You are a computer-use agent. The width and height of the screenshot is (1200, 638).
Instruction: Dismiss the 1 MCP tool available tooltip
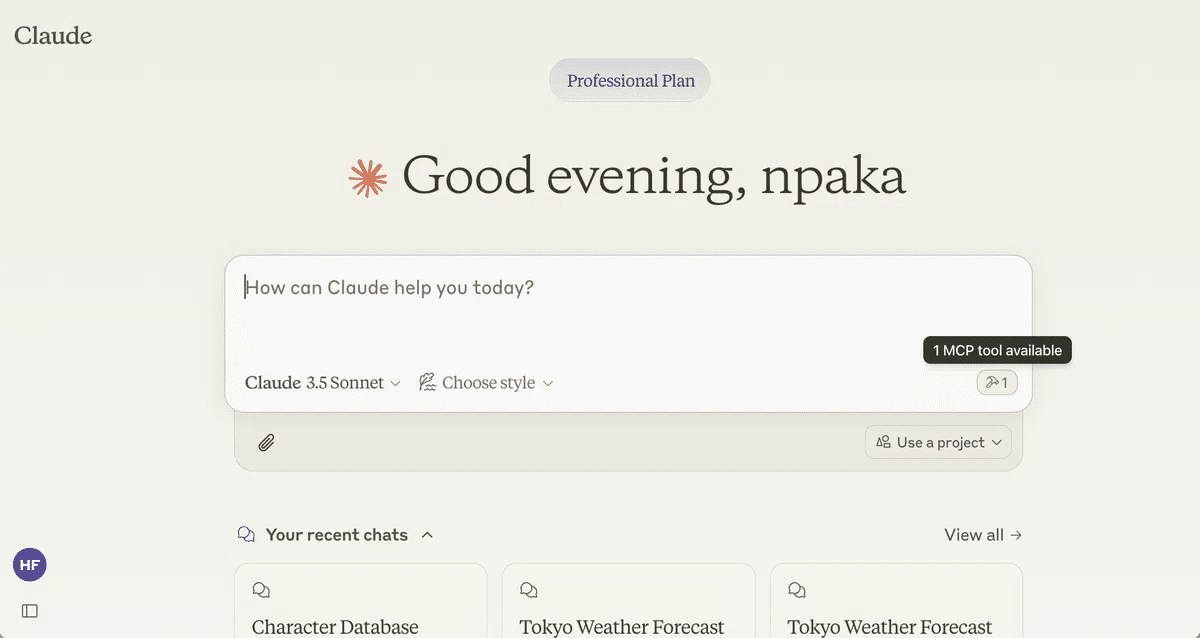click(996, 350)
